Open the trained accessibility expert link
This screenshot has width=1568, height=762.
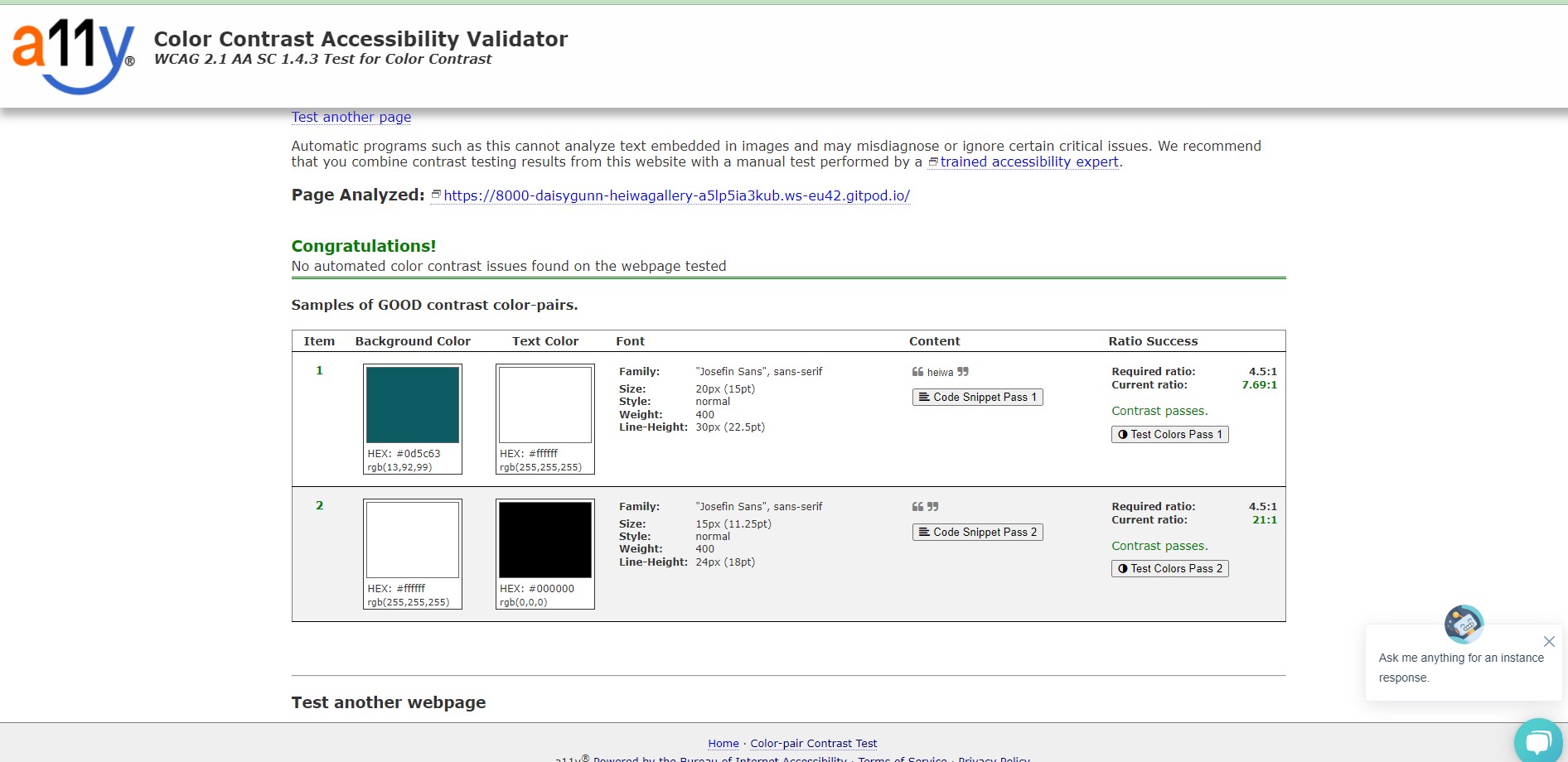[x=1029, y=162]
